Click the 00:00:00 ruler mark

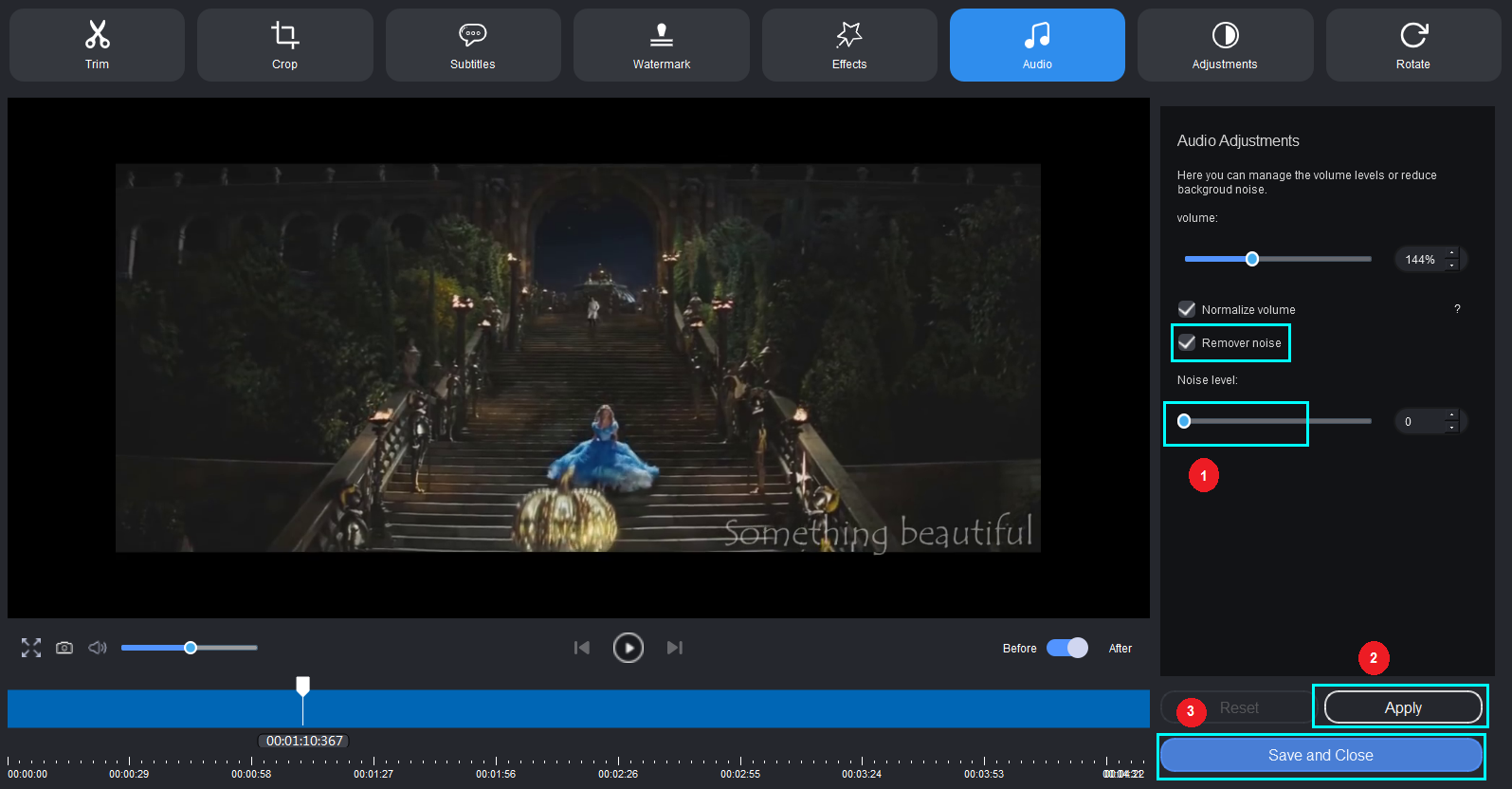tap(27, 774)
